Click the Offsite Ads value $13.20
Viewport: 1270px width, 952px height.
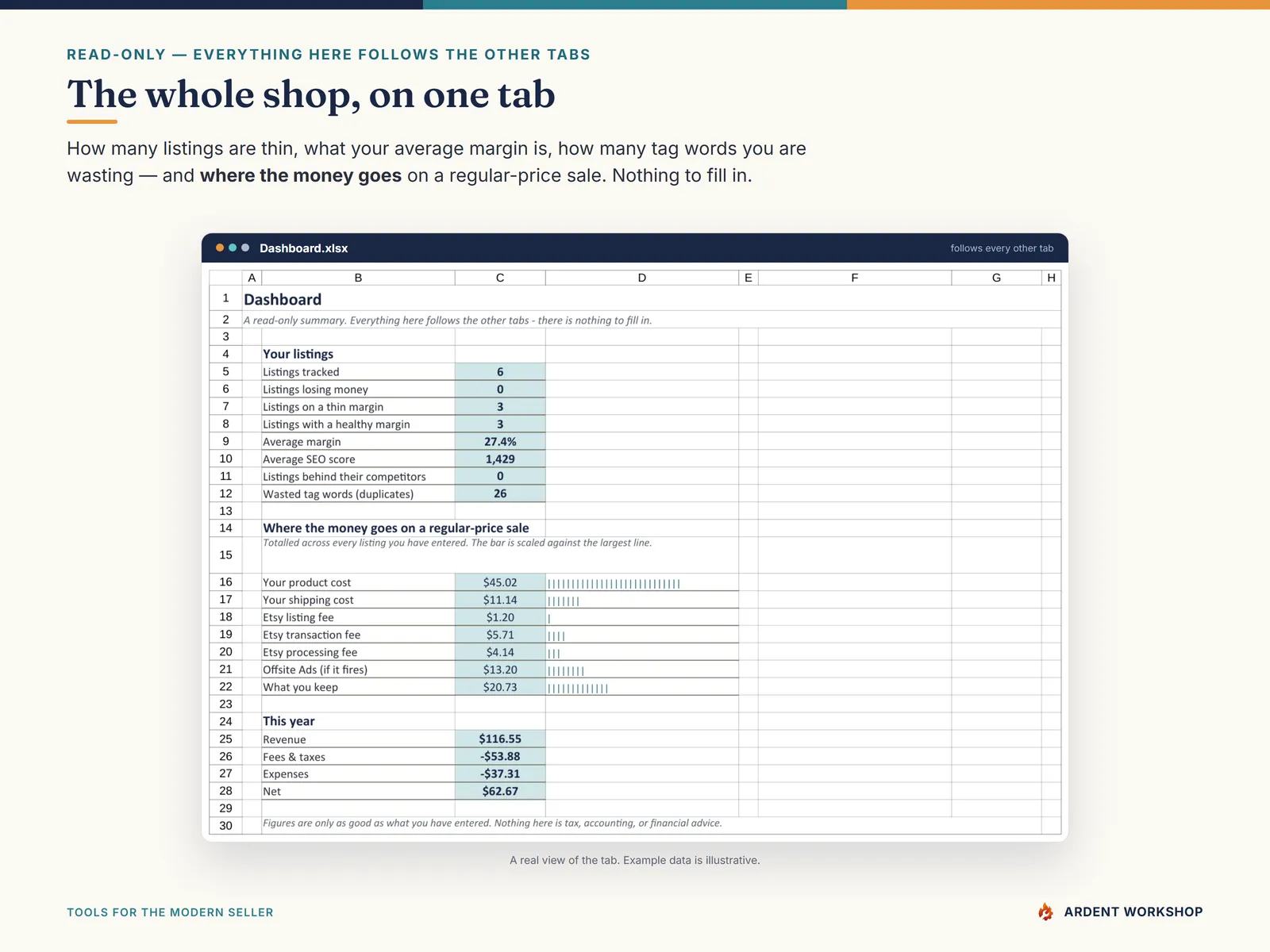[x=500, y=670]
